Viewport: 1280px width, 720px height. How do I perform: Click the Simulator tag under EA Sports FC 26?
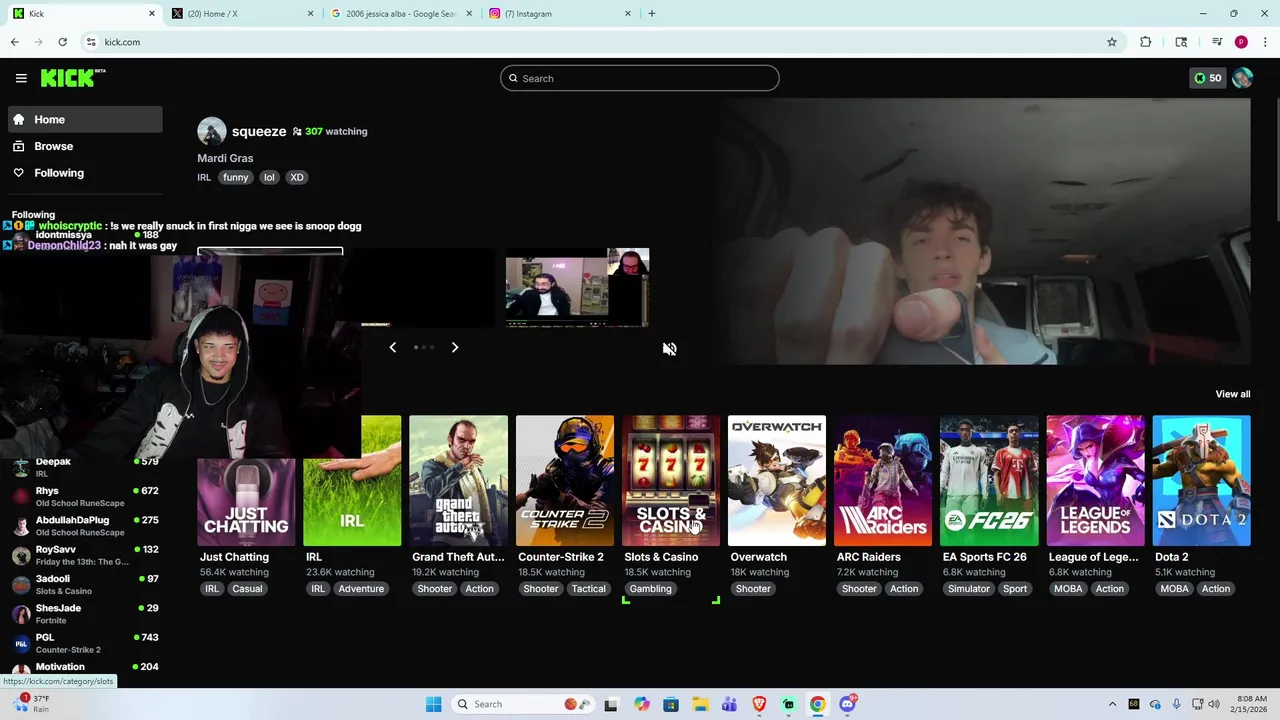969,589
